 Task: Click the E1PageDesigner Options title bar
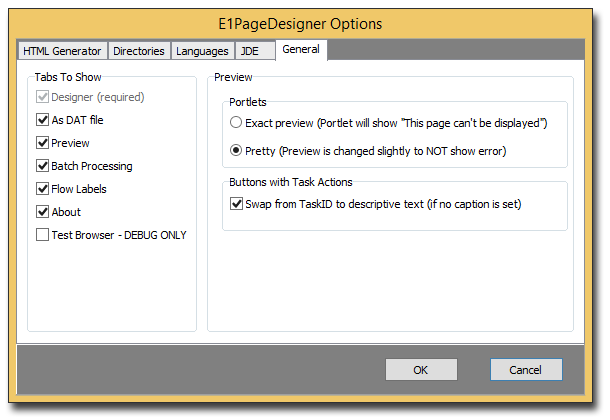tap(300, 24)
